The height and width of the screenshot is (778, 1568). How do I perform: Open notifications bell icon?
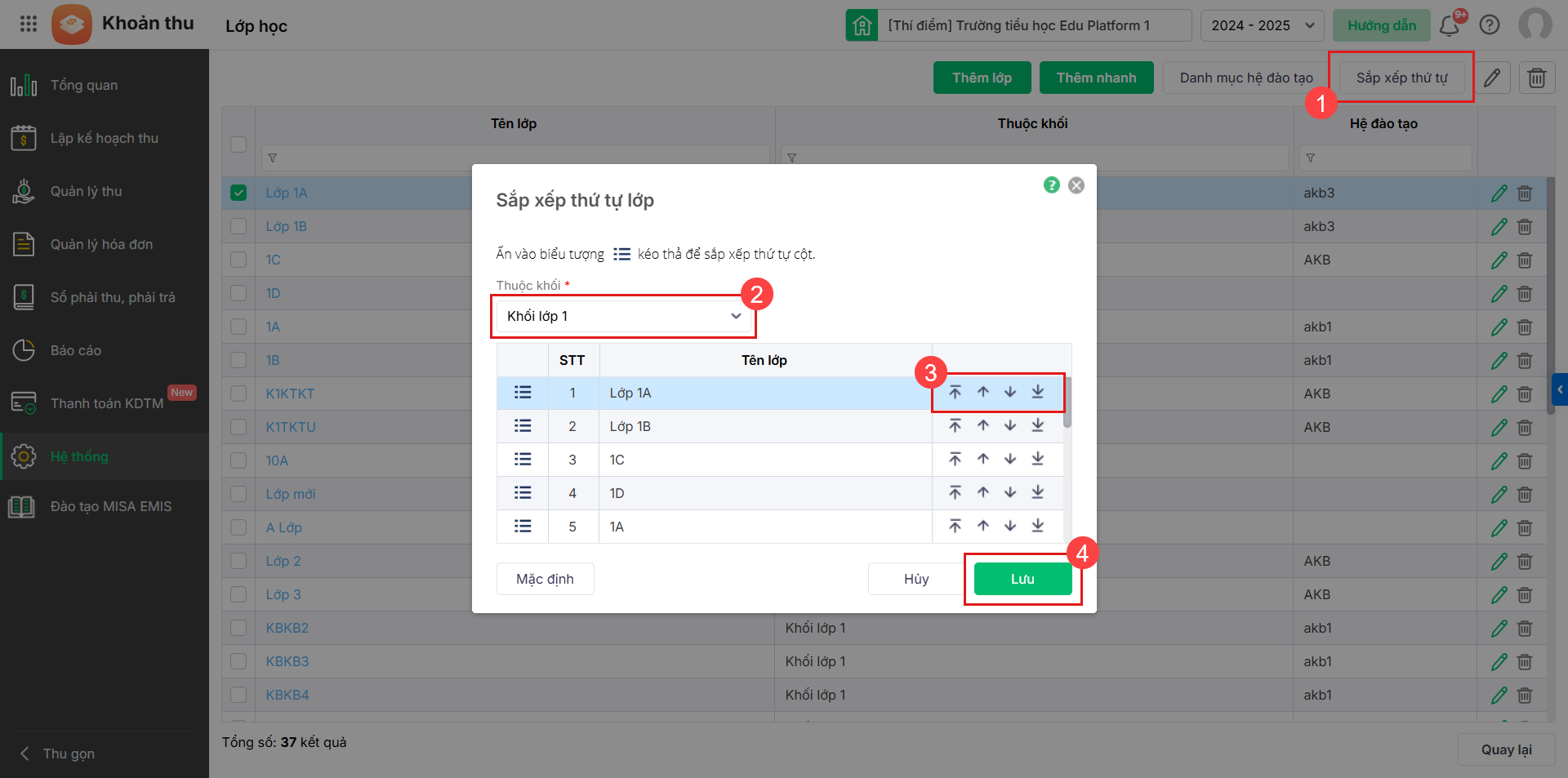tap(1450, 25)
